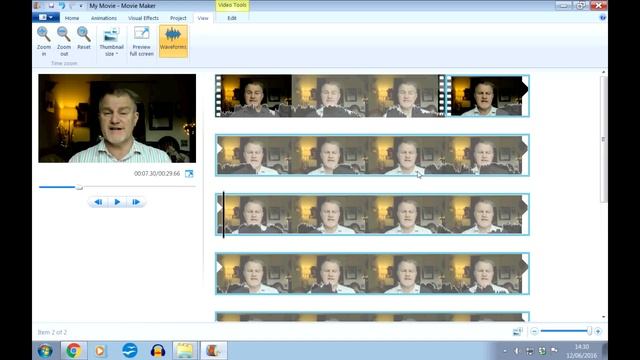Image resolution: width=640 pixels, height=360 pixels.
Task: Click the preview seek bar handle
Action: 79,187
